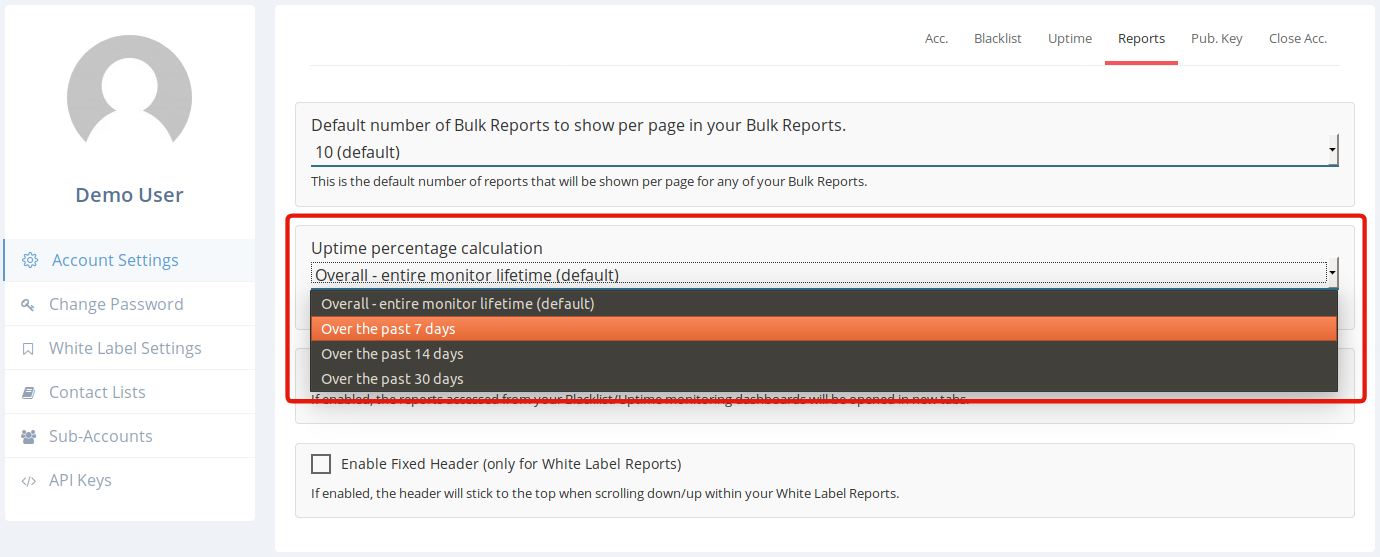Switch to the Uptime tab

point(1070,38)
